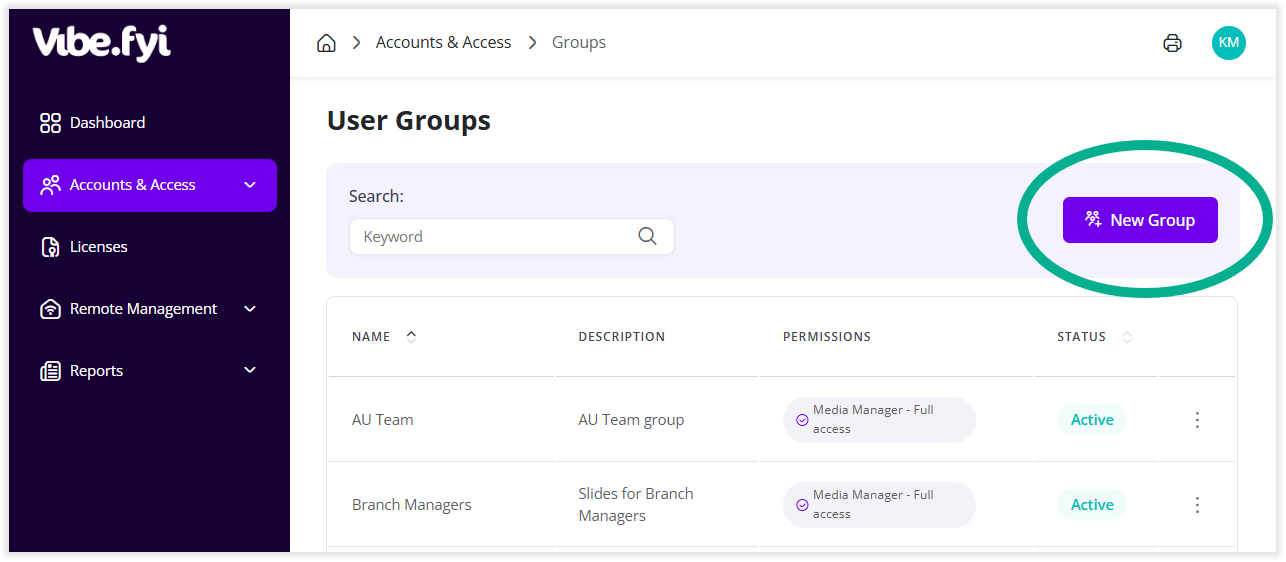The height and width of the screenshot is (562, 1286).
Task: Select the Branch Managers group name
Action: point(412,505)
